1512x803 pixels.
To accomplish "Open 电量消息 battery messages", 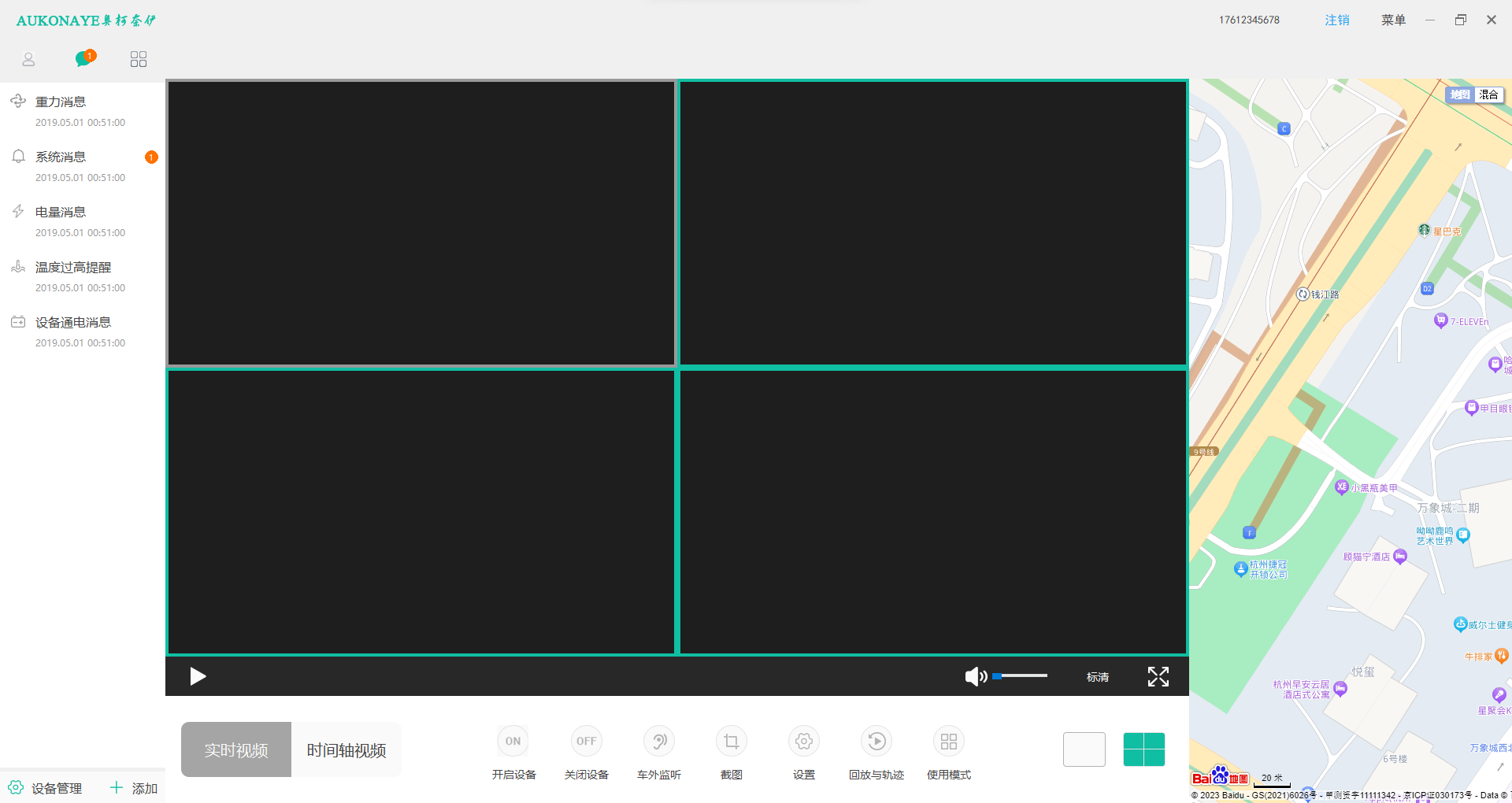I will click(82, 221).
